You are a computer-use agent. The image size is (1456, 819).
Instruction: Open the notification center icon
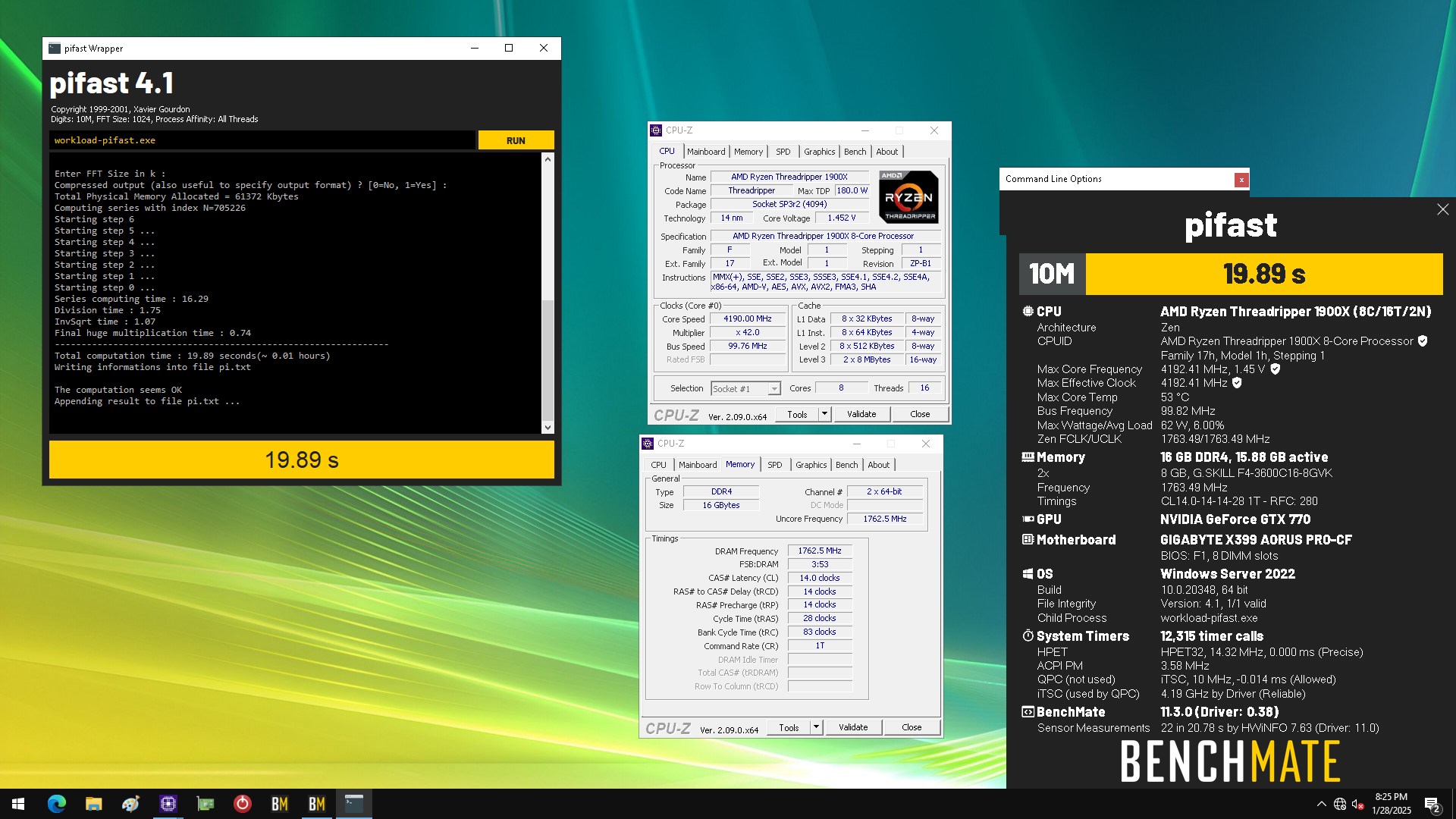pyautogui.click(x=1432, y=804)
